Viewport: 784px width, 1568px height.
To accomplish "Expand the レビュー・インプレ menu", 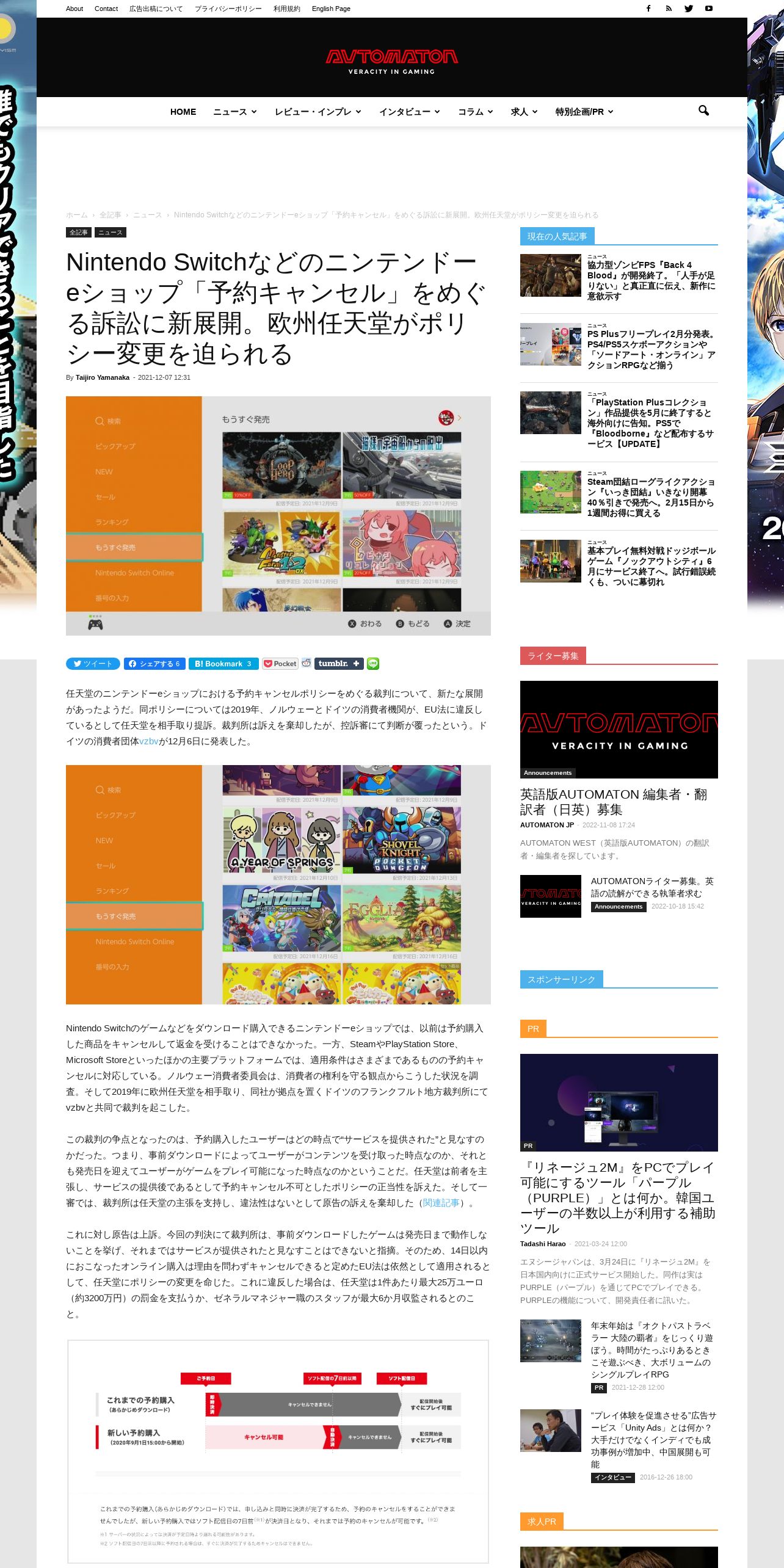I will point(318,112).
